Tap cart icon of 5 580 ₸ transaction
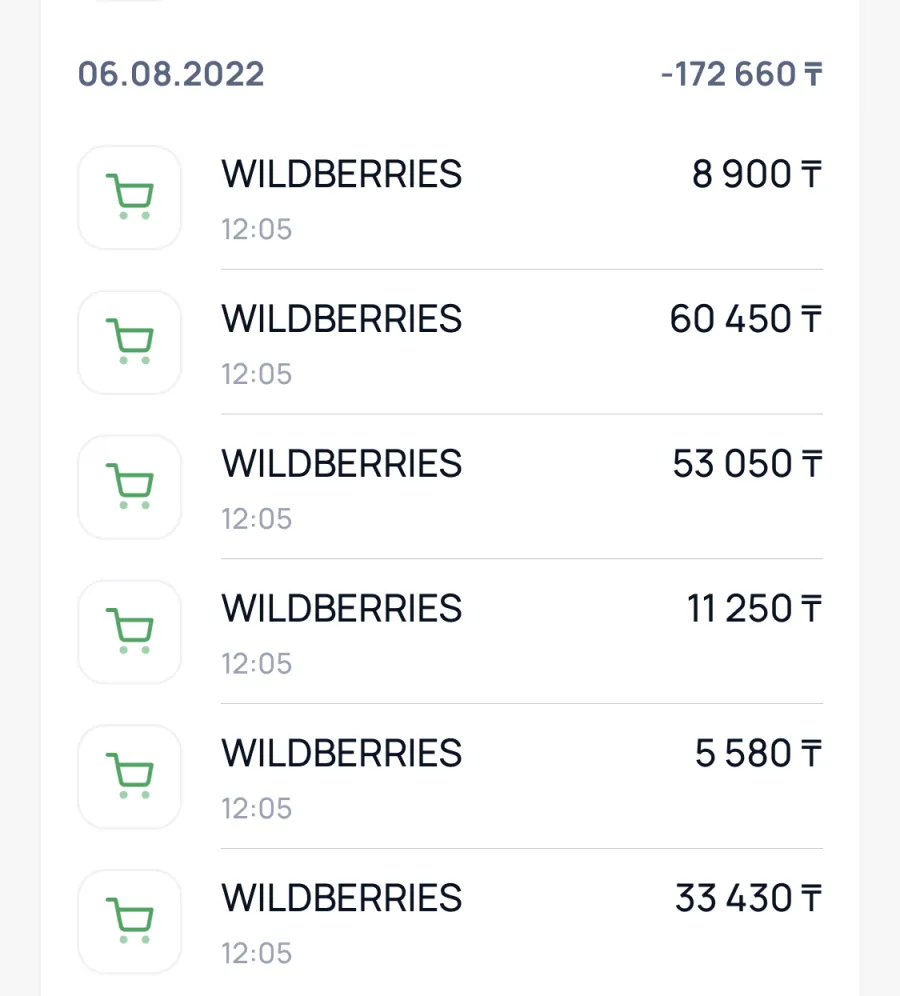This screenshot has width=900, height=996. coord(130,776)
